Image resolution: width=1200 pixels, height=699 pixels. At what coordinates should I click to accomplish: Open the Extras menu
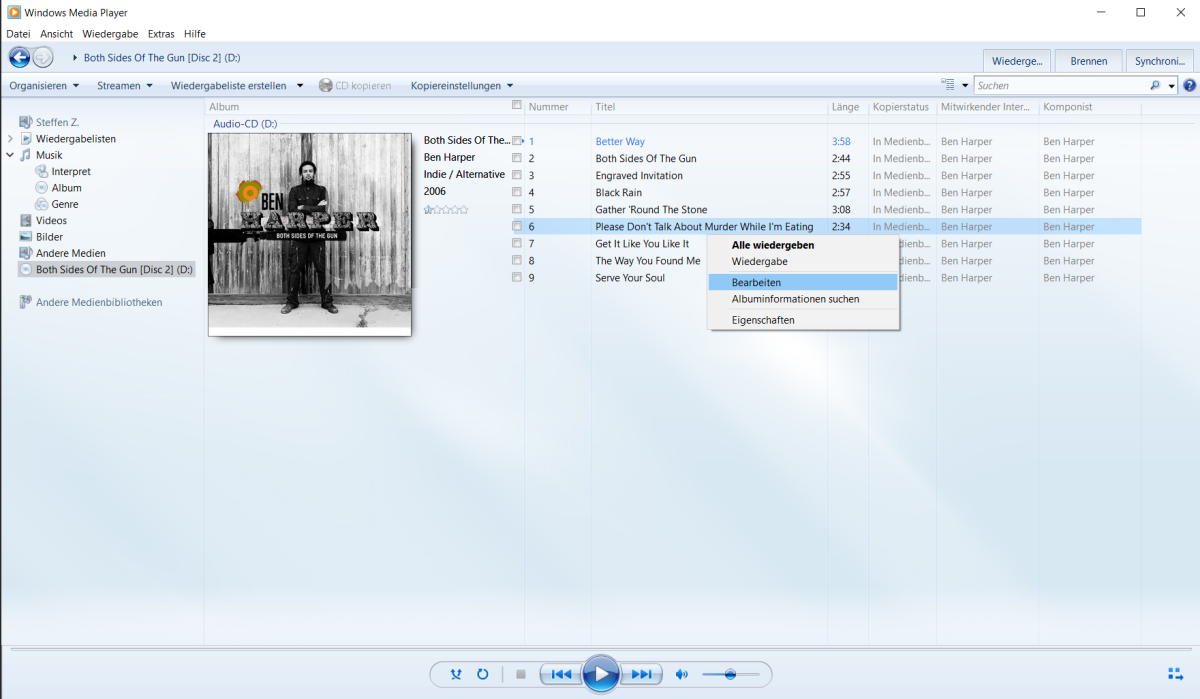point(161,34)
